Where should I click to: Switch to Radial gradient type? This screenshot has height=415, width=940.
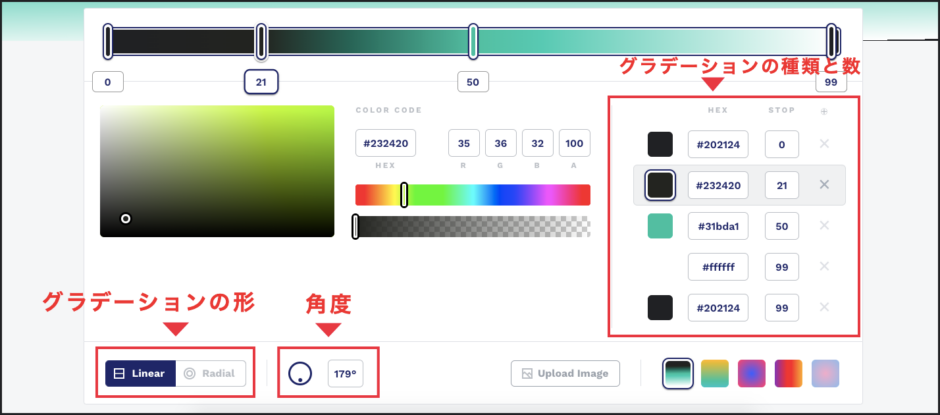coord(210,374)
